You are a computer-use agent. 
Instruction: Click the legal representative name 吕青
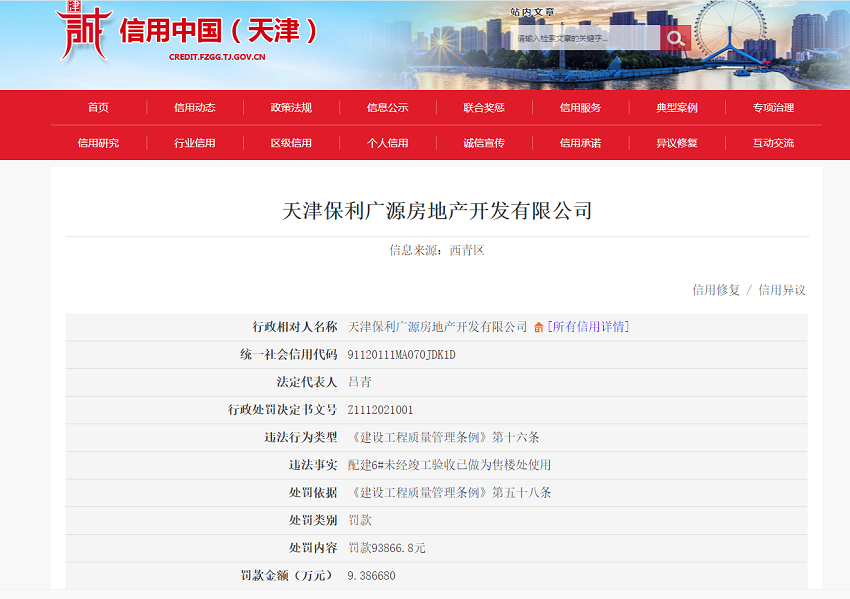click(359, 382)
